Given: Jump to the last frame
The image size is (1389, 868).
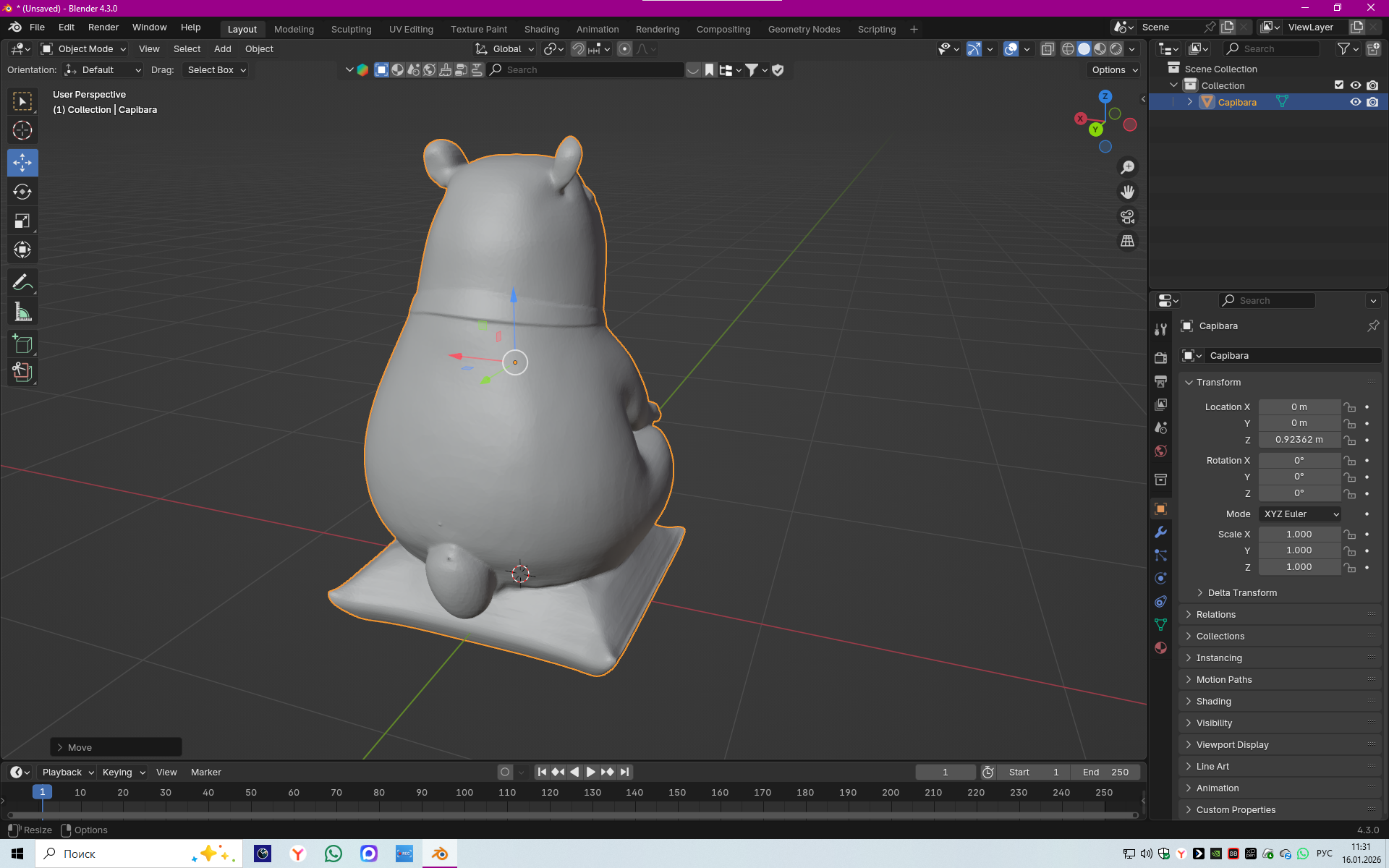Looking at the screenshot, I should tap(625, 772).
